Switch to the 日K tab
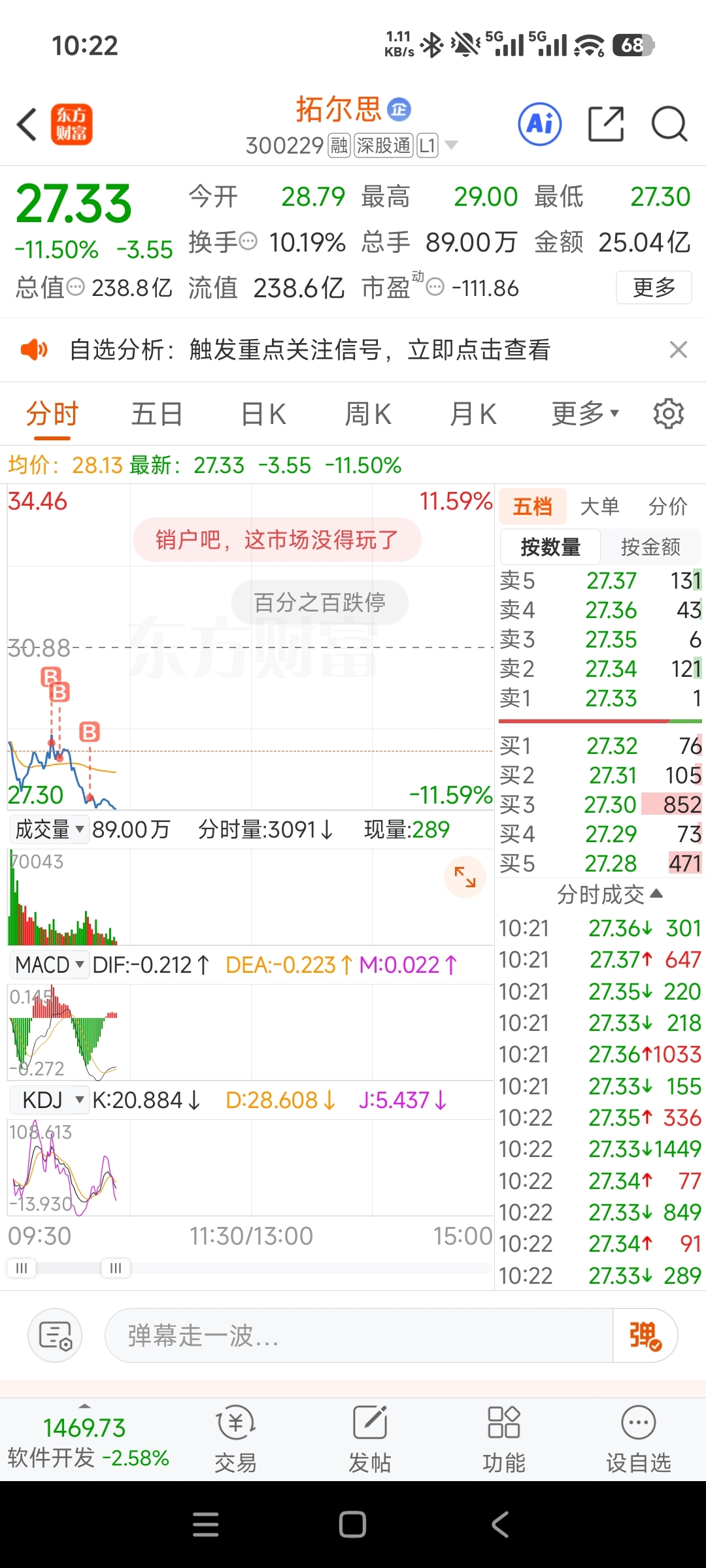Viewport: 706px width, 1568px height. coord(263,414)
